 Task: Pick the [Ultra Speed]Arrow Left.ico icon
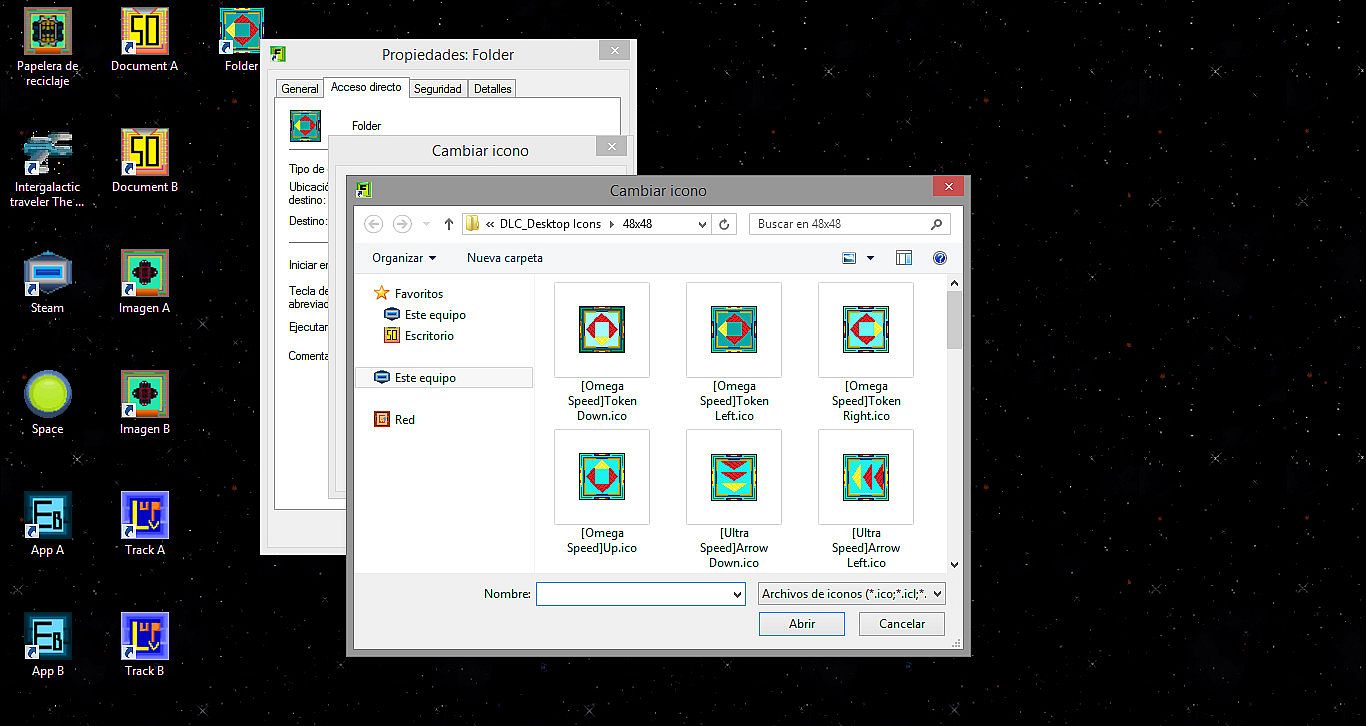click(x=865, y=476)
